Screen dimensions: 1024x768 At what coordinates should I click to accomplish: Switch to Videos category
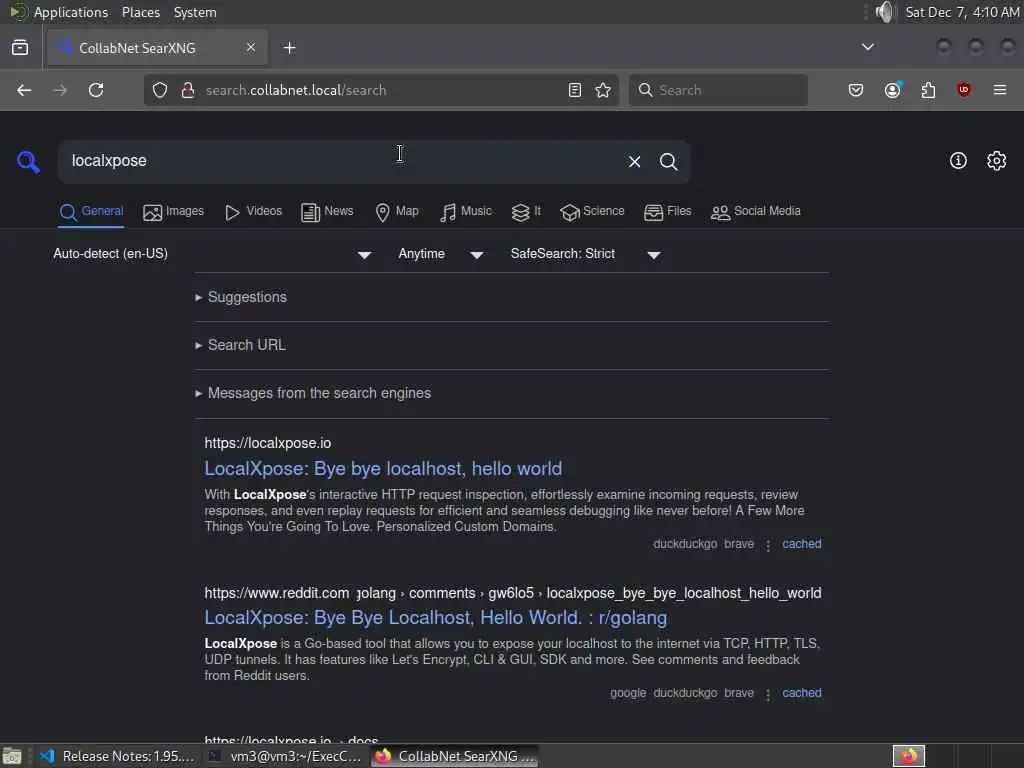(x=253, y=212)
